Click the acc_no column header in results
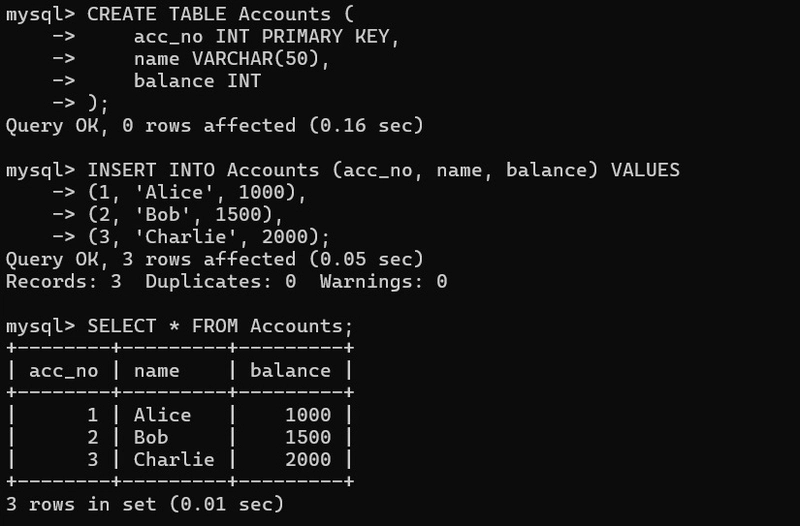Screen dimensions: 800x526 pyautogui.click(x=64, y=371)
